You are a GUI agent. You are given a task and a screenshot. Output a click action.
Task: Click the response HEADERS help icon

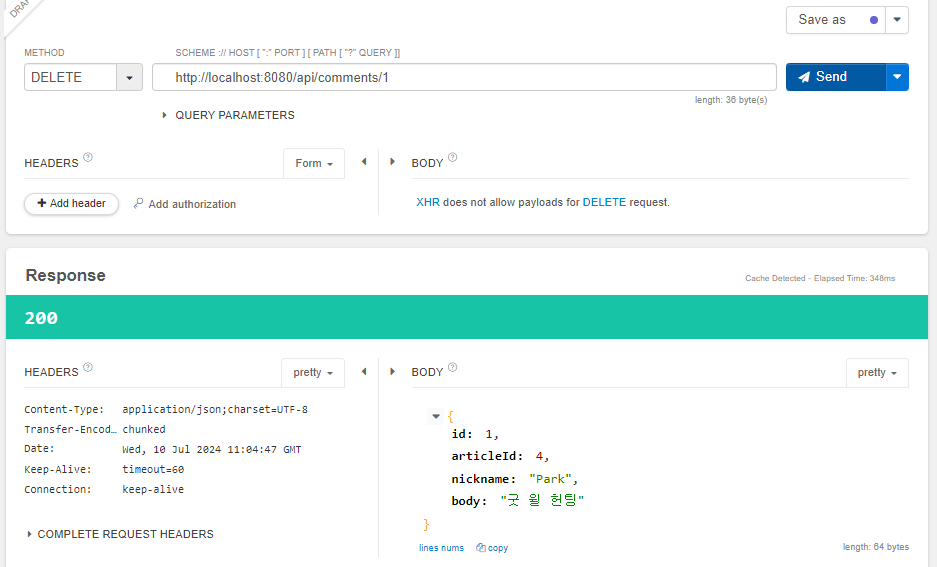coord(88,367)
